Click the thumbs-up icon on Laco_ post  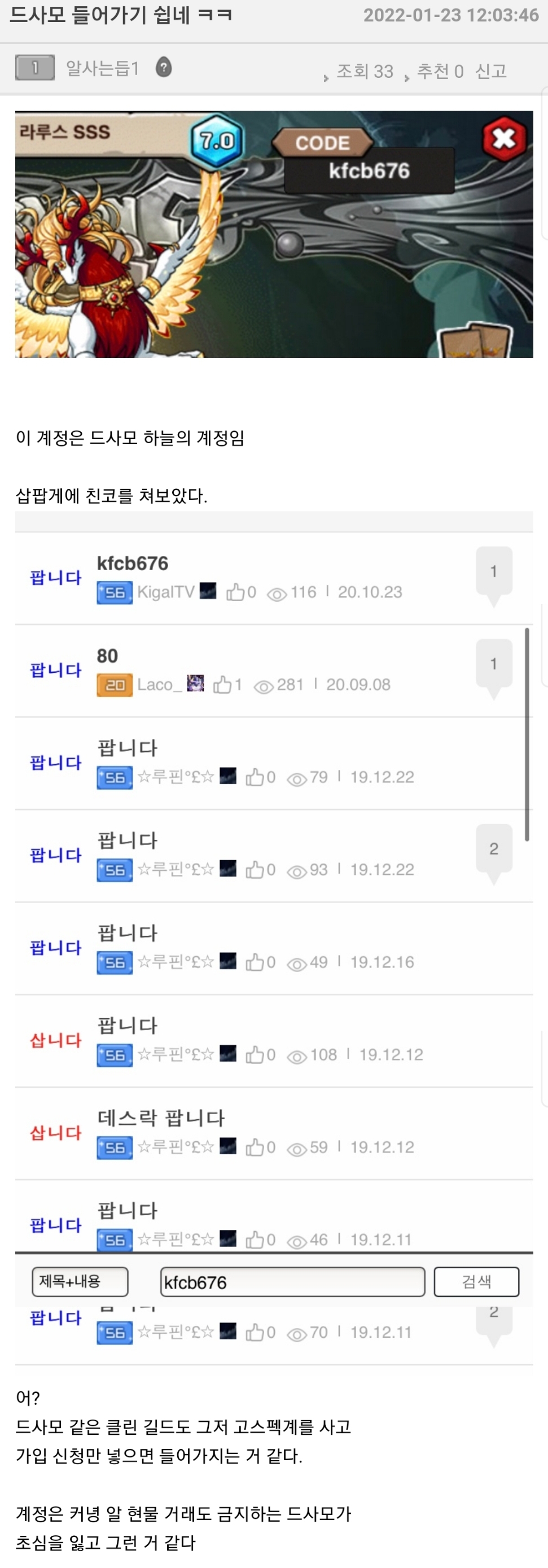222,684
